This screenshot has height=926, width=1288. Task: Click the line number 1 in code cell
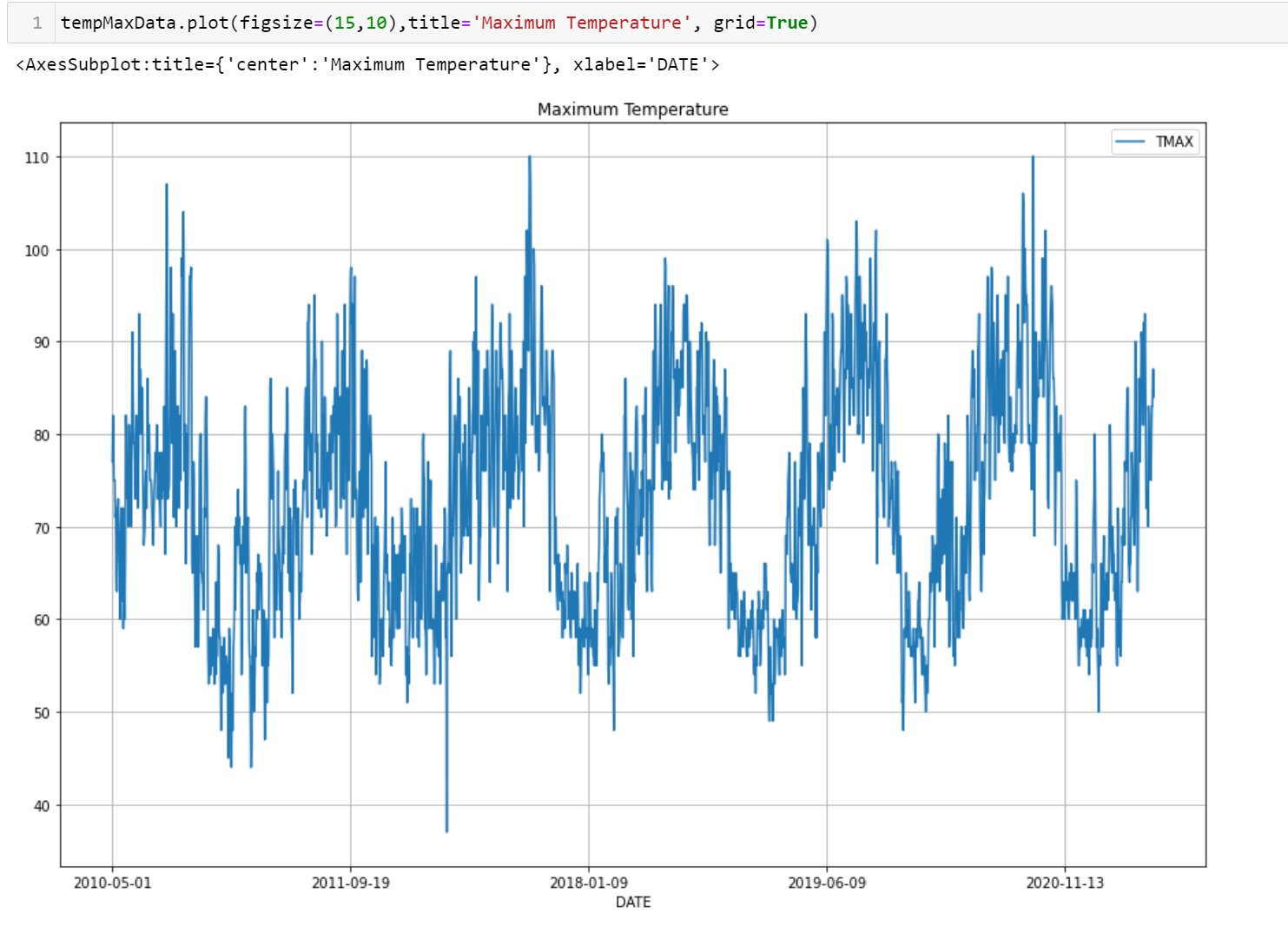(x=37, y=23)
